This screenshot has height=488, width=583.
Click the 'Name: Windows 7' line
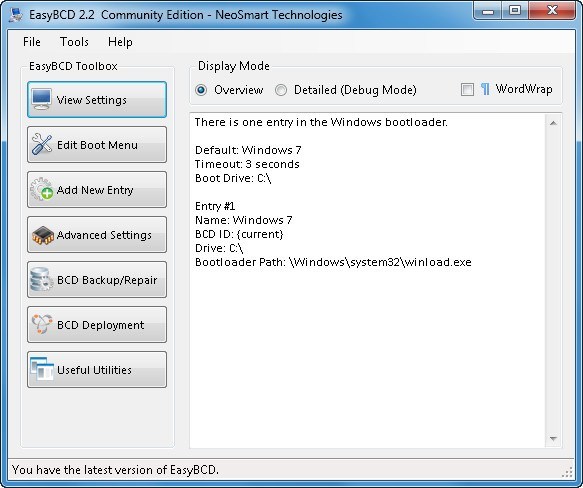(244, 220)
